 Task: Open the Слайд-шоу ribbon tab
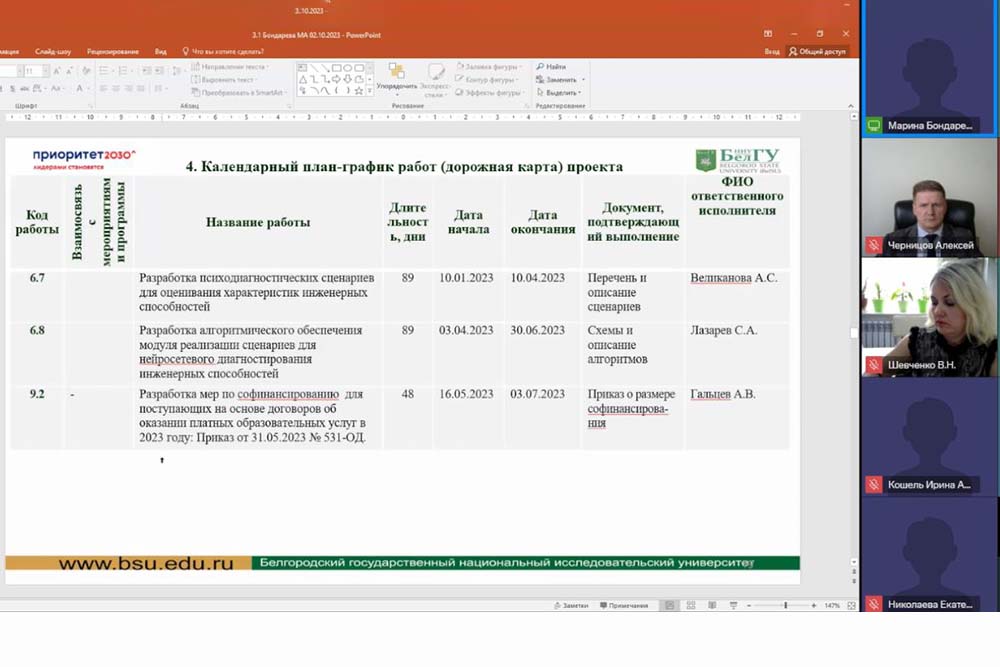pos(53,51)
